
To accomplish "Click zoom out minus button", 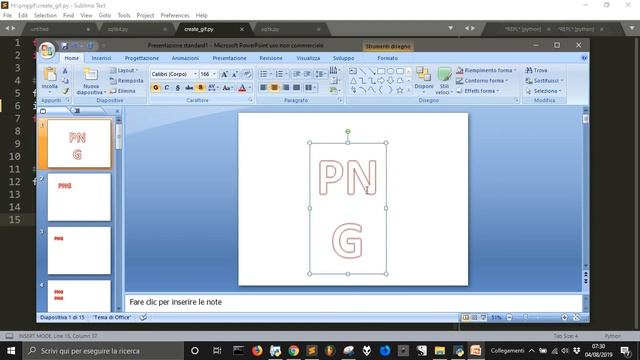I will click(509, 317).
